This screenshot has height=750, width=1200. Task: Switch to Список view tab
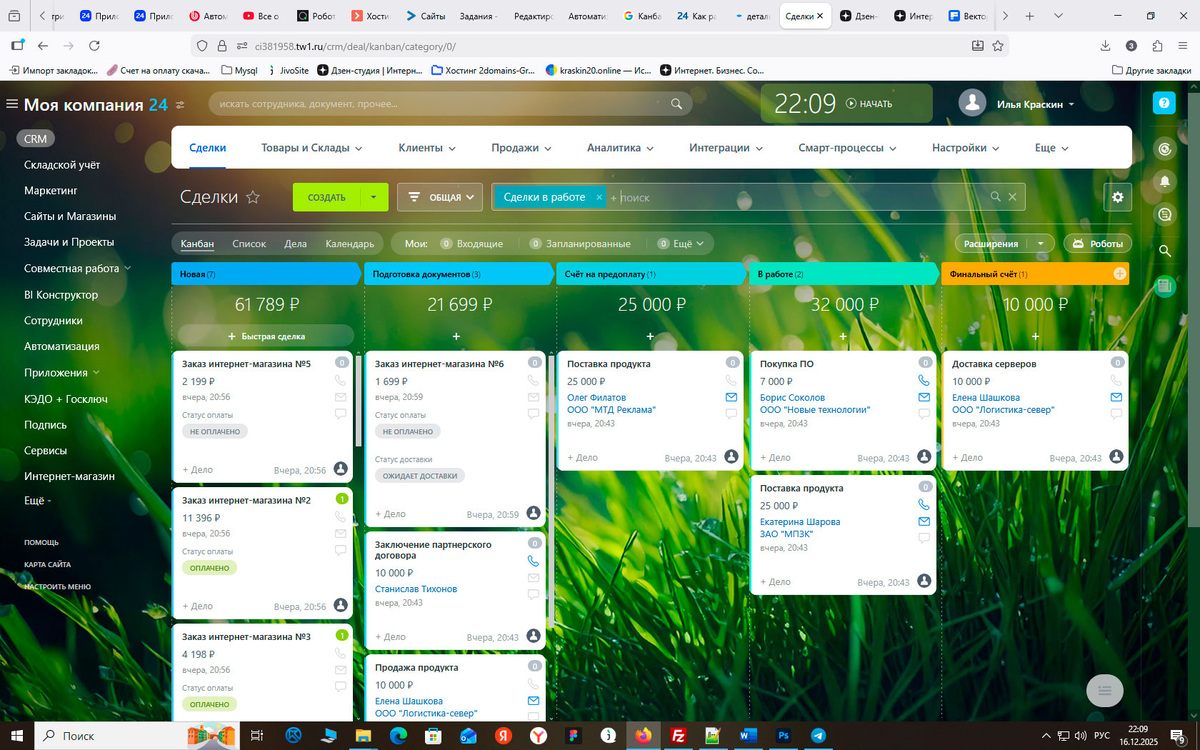249,243
